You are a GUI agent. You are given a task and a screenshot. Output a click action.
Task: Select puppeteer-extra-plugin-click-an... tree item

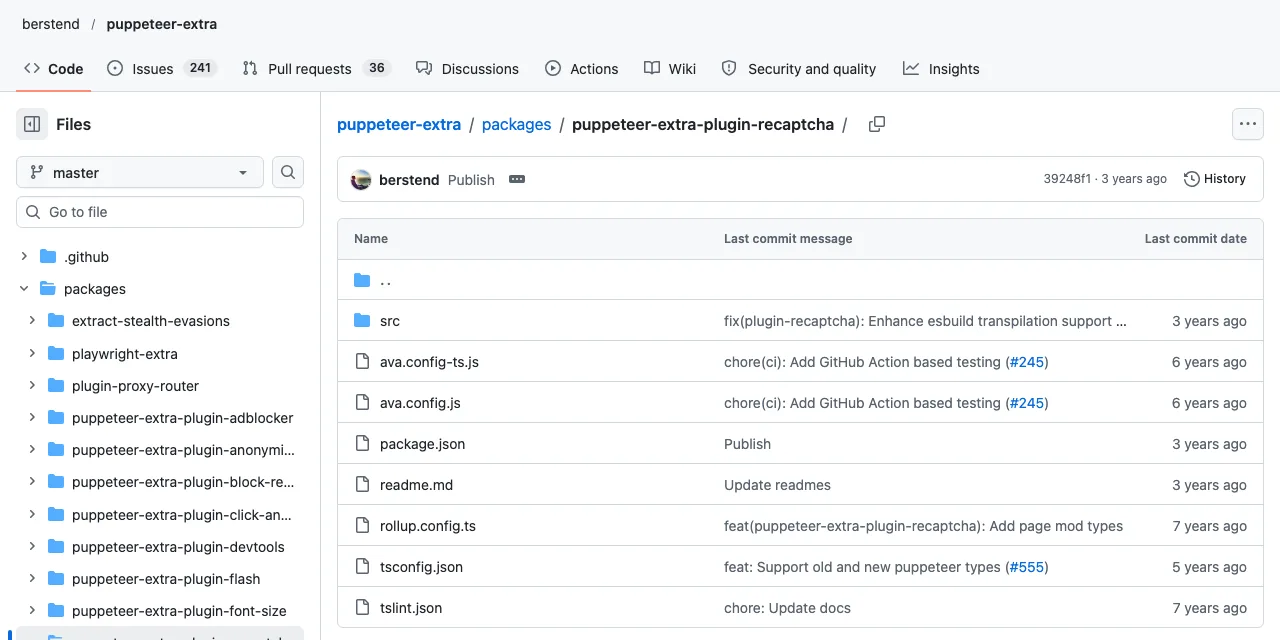[182, 515]
